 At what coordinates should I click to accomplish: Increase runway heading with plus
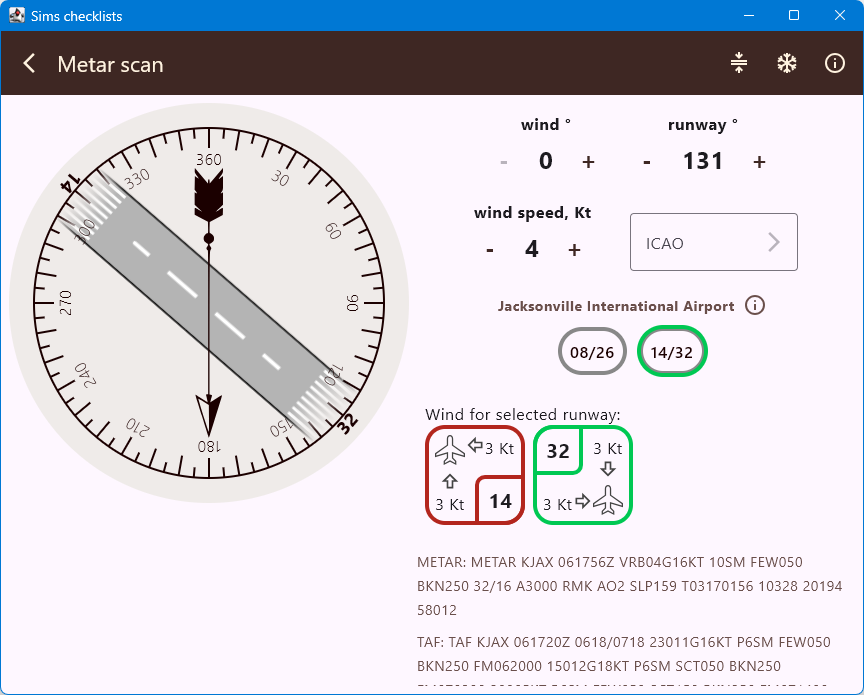[x=759, y=161]
